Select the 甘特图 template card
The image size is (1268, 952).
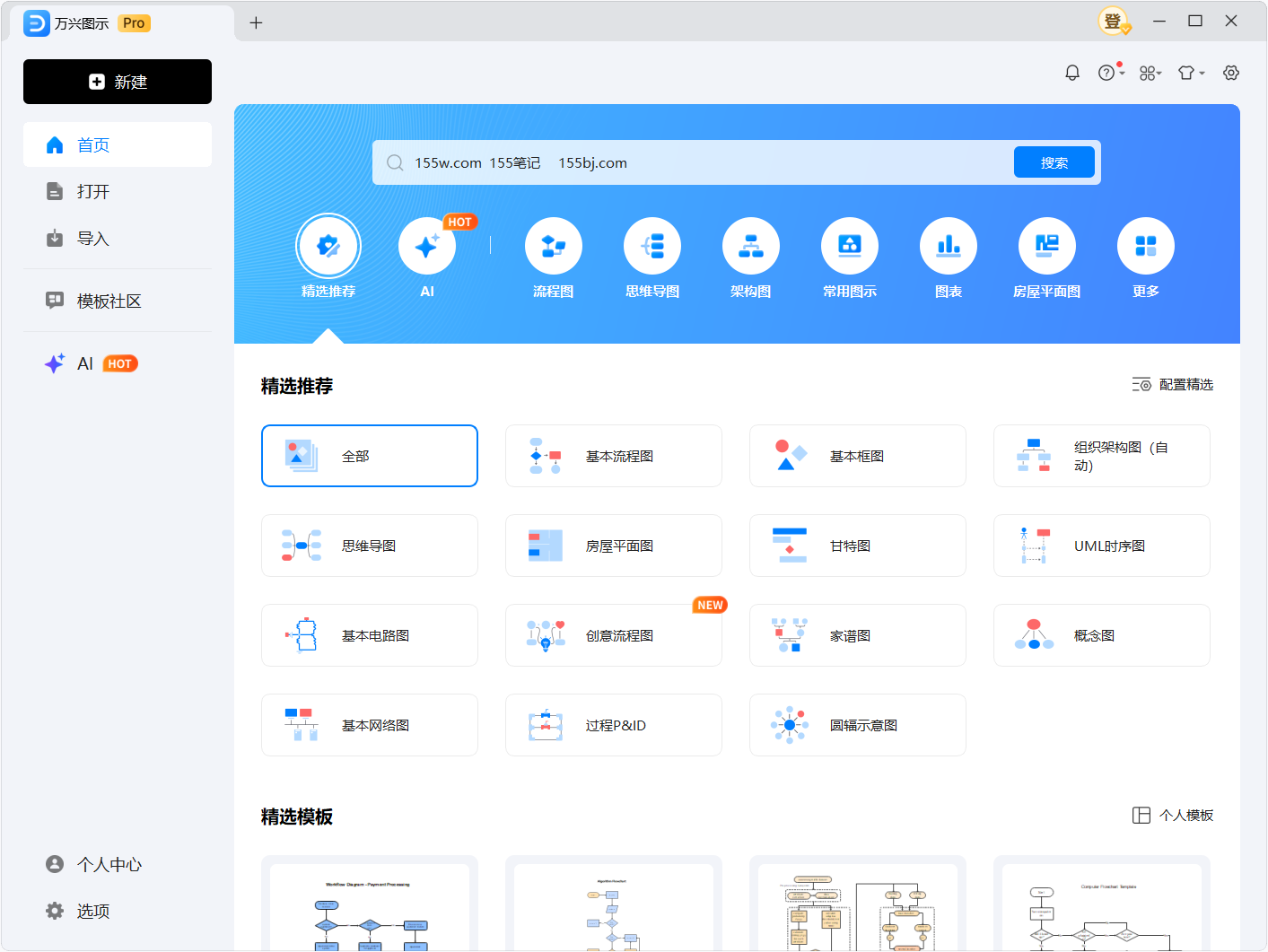point(857,546)
